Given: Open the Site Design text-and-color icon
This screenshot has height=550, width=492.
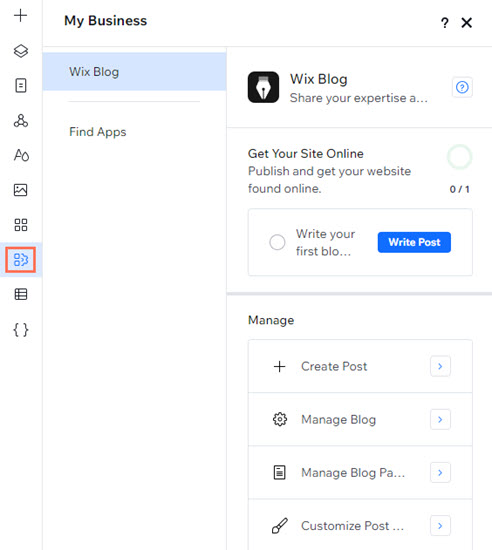Looking at the screenshot, I should click(21, 155).
